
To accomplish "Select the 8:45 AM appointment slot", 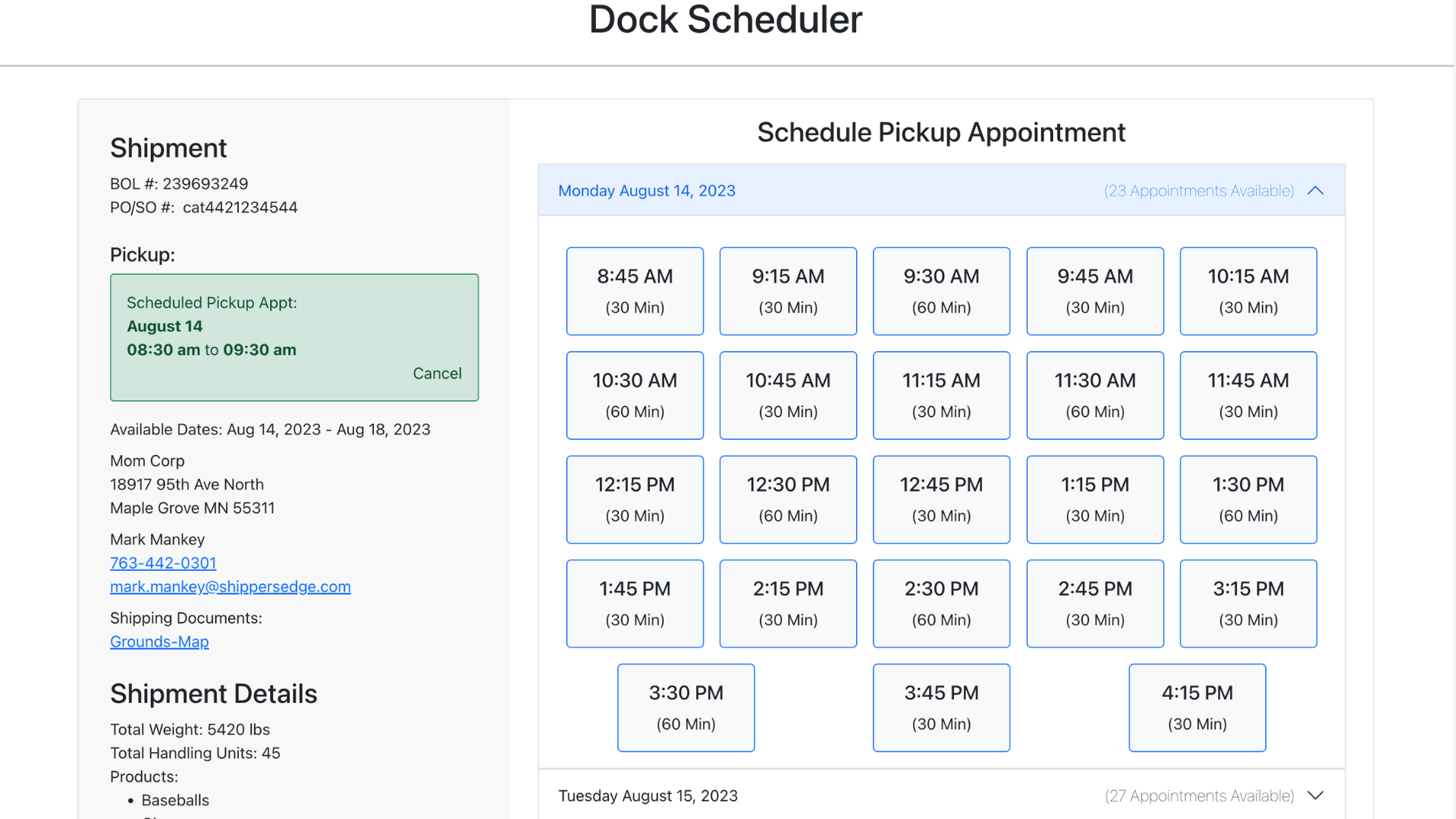I will click(x=635, y=290).
